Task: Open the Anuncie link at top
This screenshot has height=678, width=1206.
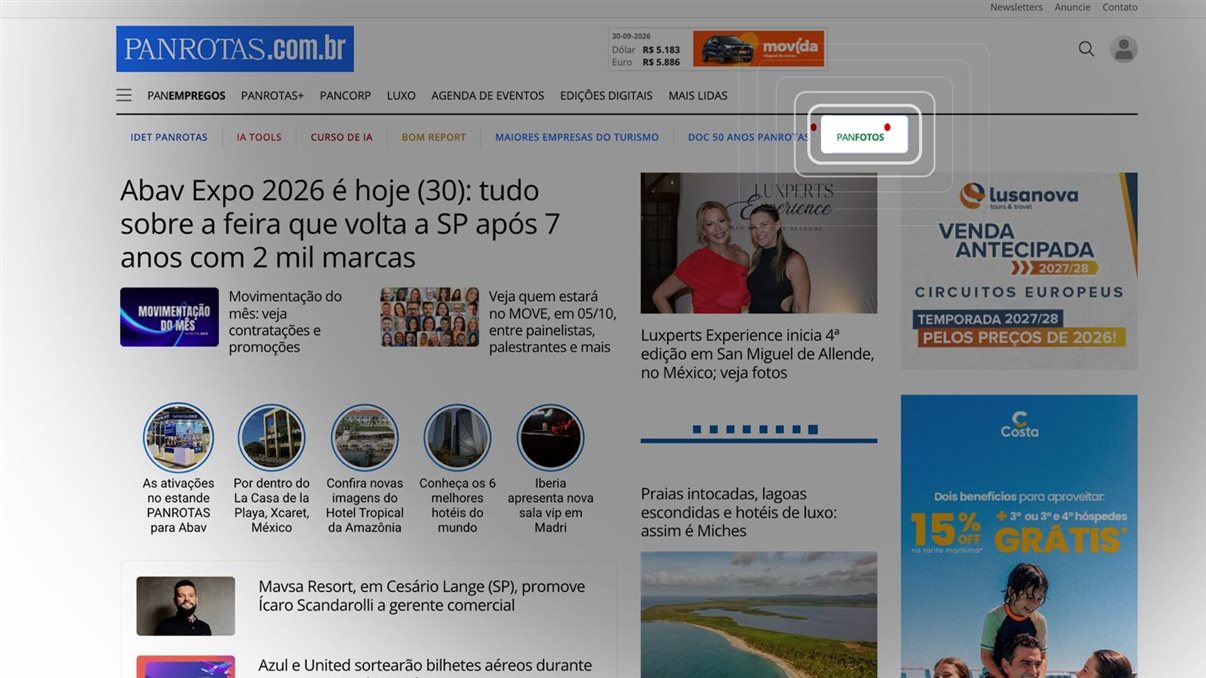Action: click(x=1072, y=7)
